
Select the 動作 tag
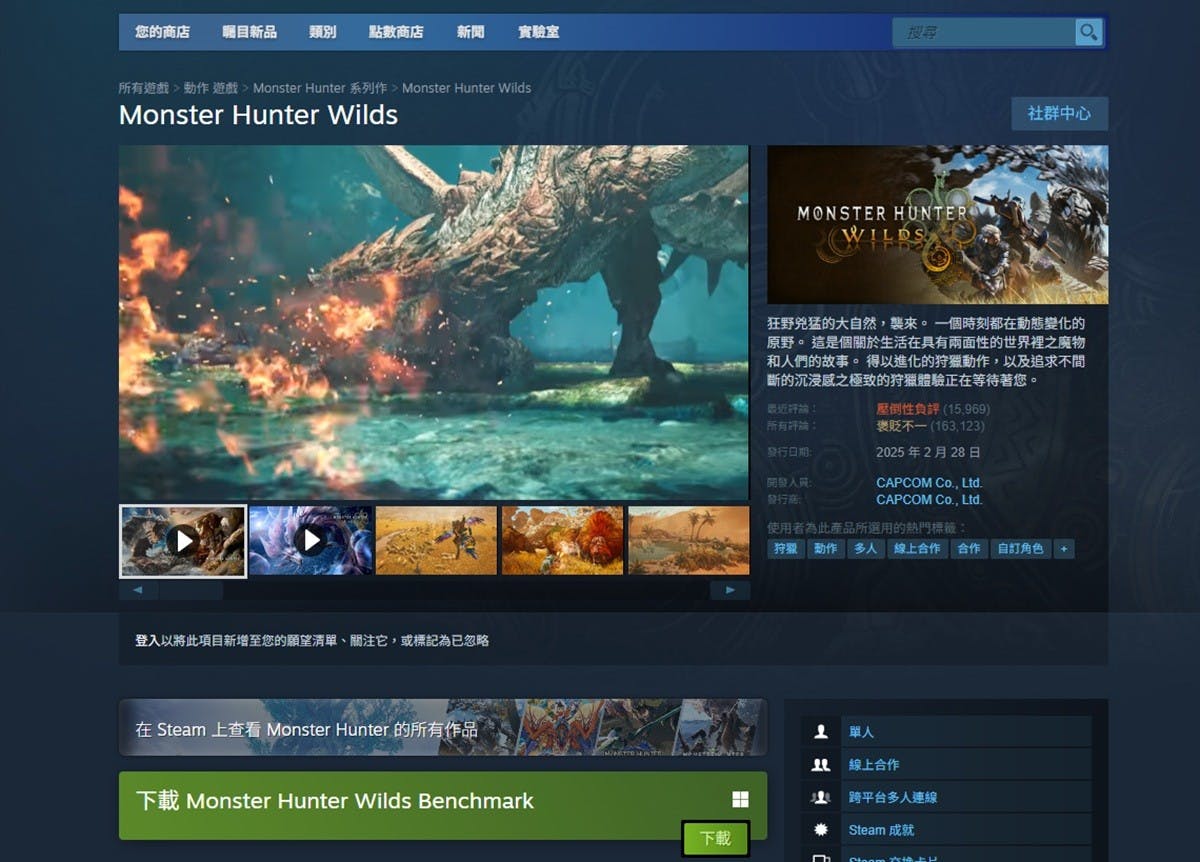click(x=826, y=549)
